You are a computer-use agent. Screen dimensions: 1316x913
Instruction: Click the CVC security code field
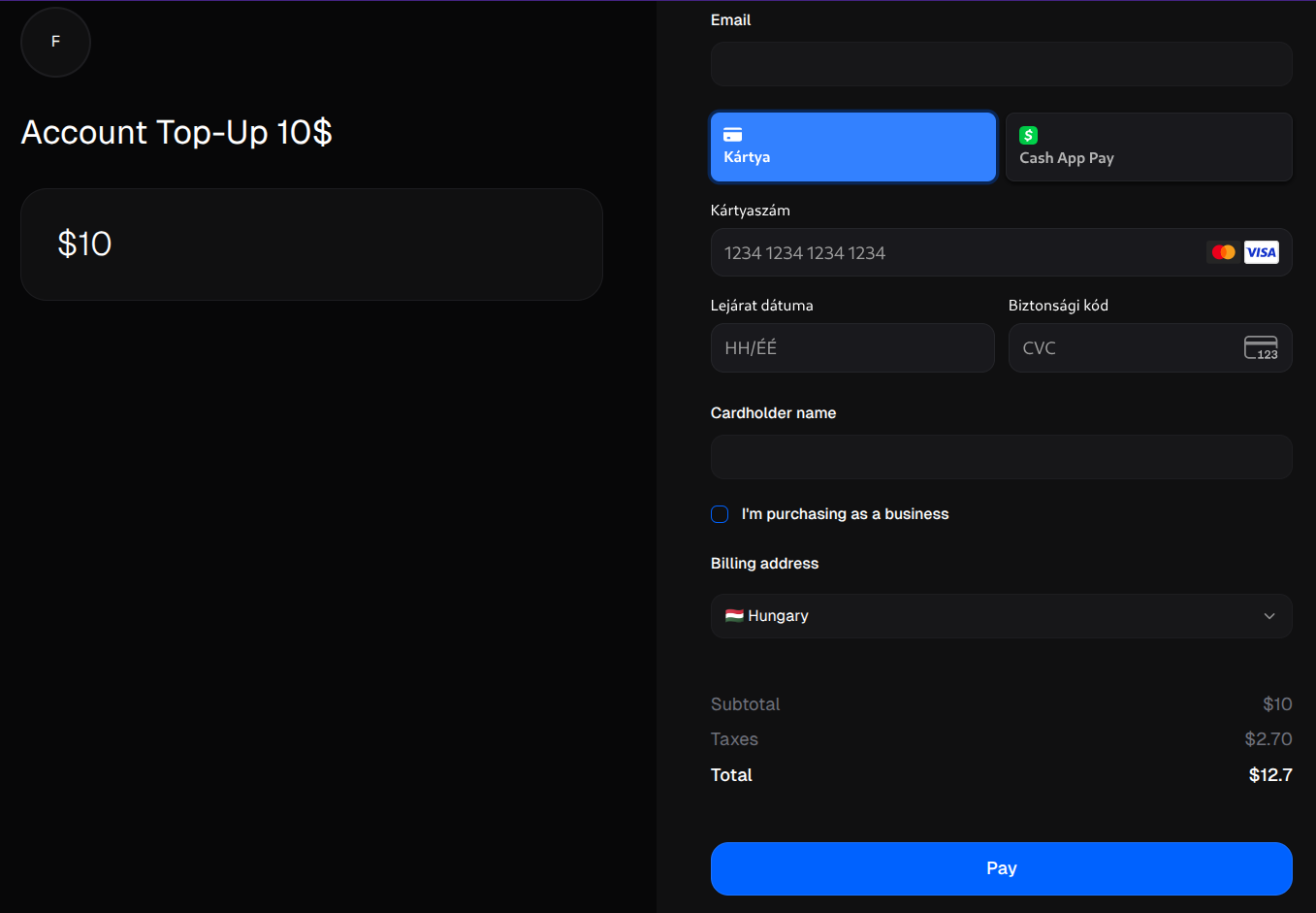(x=1150, y=347)
